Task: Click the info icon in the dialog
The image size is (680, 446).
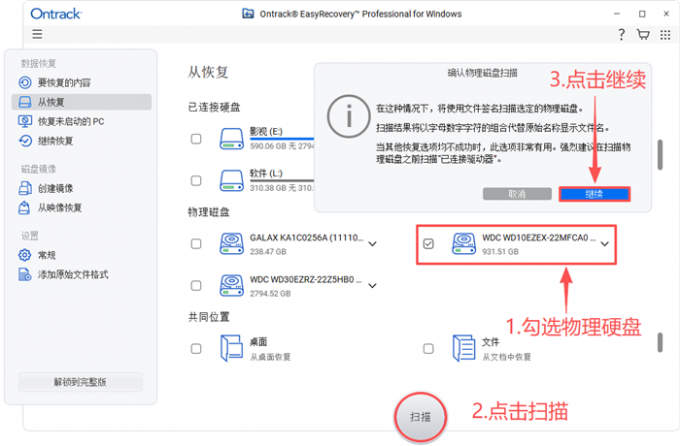Action: click(x=348, y=116)
